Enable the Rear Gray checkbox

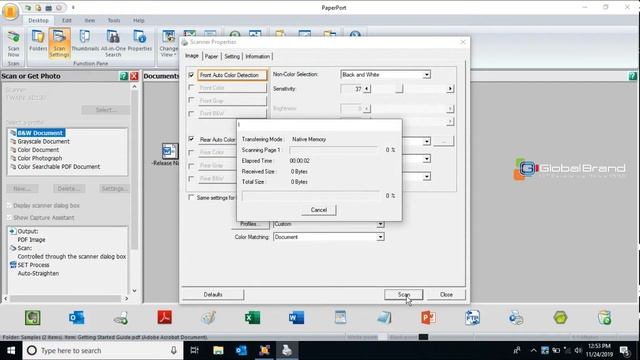(x=191, y=166)
